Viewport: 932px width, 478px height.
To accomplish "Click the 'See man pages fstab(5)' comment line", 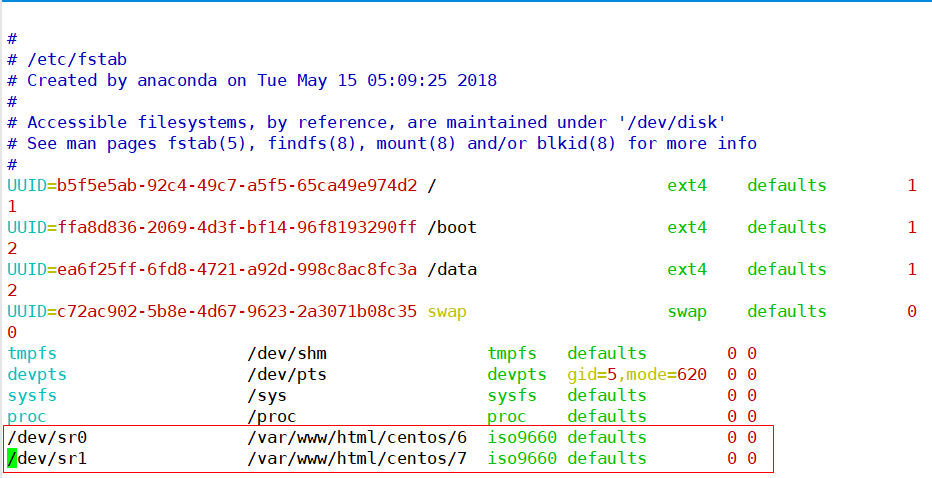I will [x=382, y=143].
